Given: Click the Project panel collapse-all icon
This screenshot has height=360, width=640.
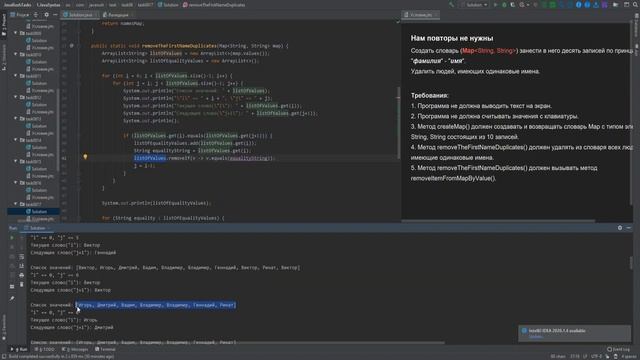Looking at the screenshot, I should point(36,15).
